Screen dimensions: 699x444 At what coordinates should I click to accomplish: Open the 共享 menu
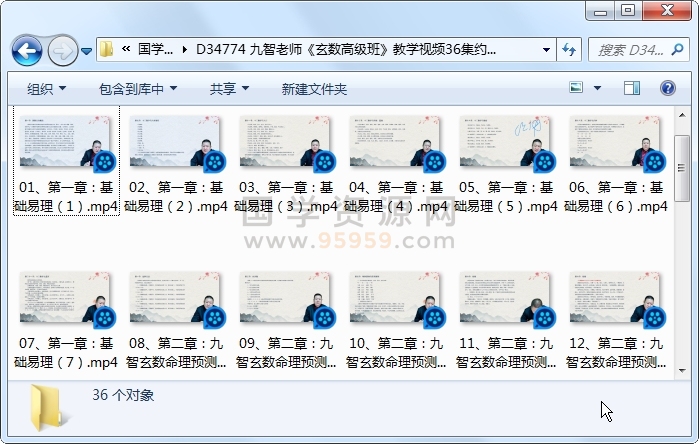pos(229,89)
